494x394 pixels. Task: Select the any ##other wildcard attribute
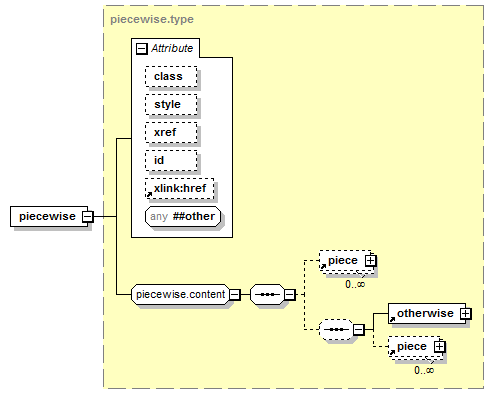point(183,217)
